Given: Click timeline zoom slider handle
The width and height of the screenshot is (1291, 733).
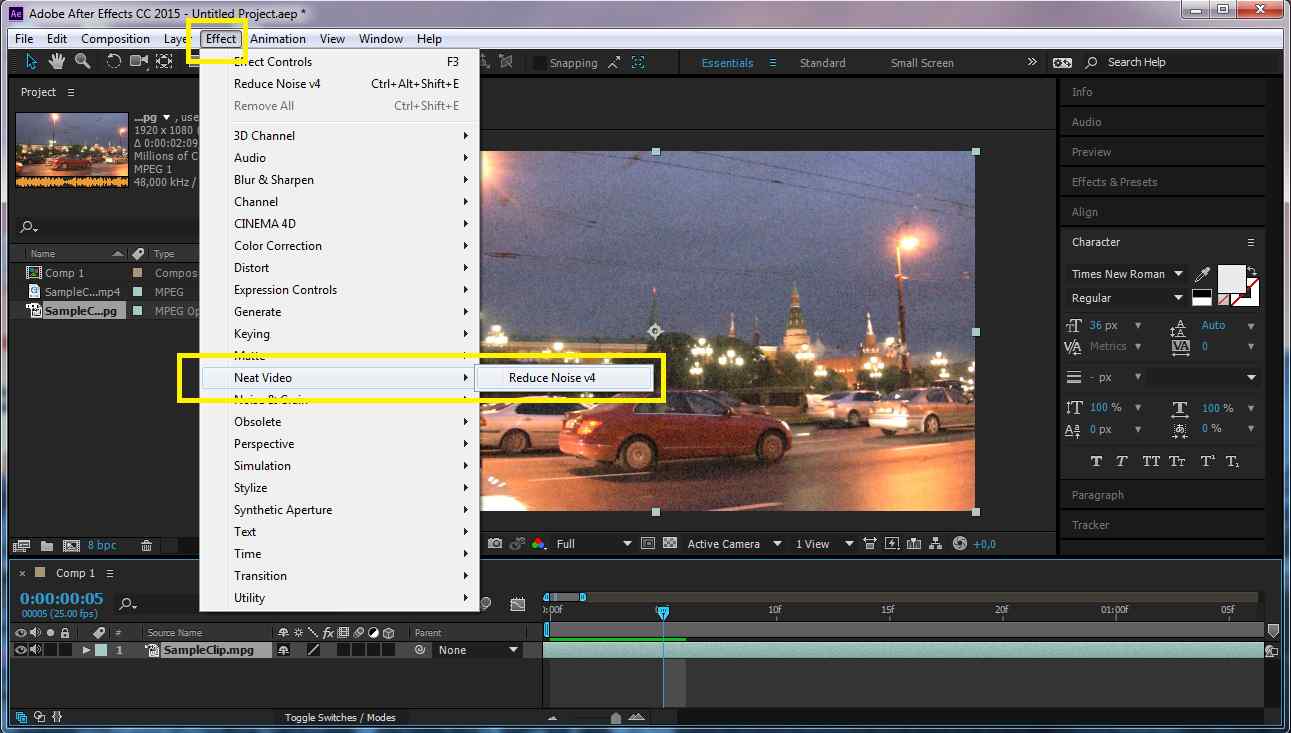Looking at the screenshot, I should (616, 717).
